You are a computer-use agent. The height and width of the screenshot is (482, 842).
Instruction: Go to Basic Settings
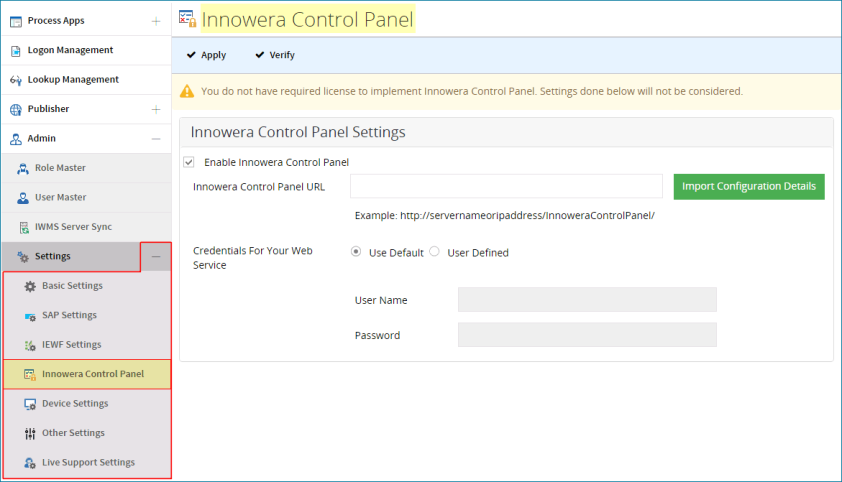click(88, 286)
